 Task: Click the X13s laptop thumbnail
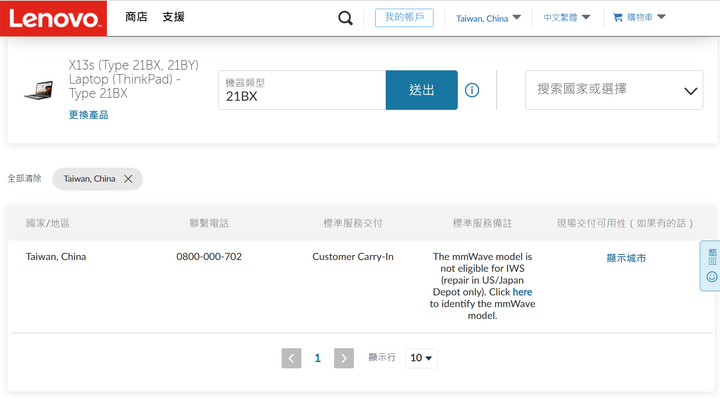[39, 90]
